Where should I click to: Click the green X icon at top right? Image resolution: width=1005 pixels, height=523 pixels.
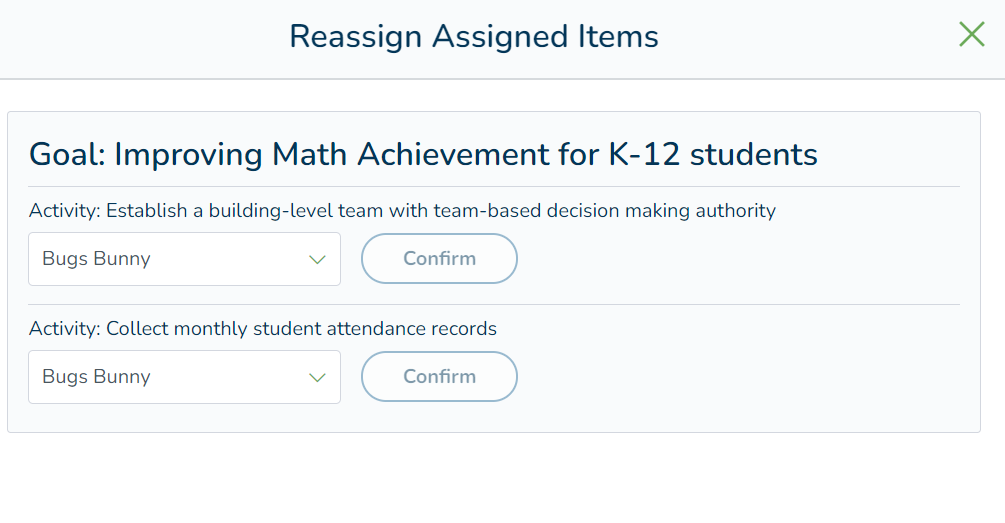[x=971, y=35]
